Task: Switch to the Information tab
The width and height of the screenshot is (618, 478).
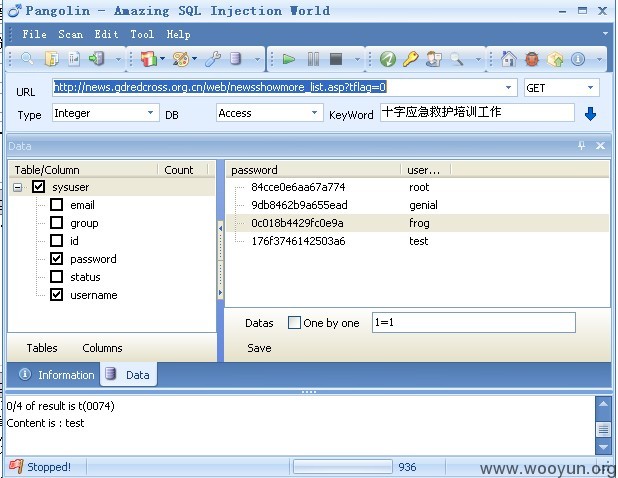Action: point(56,374)
